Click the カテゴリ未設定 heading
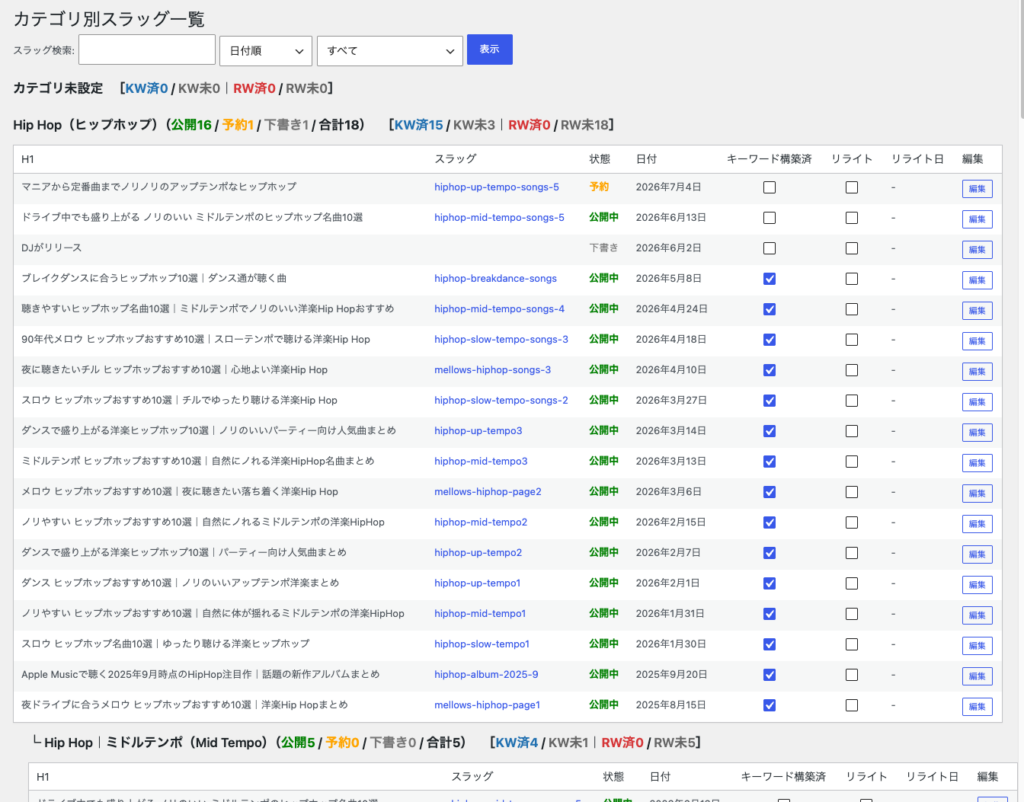This screenshot has width=1024, height=802. point(58,88)
